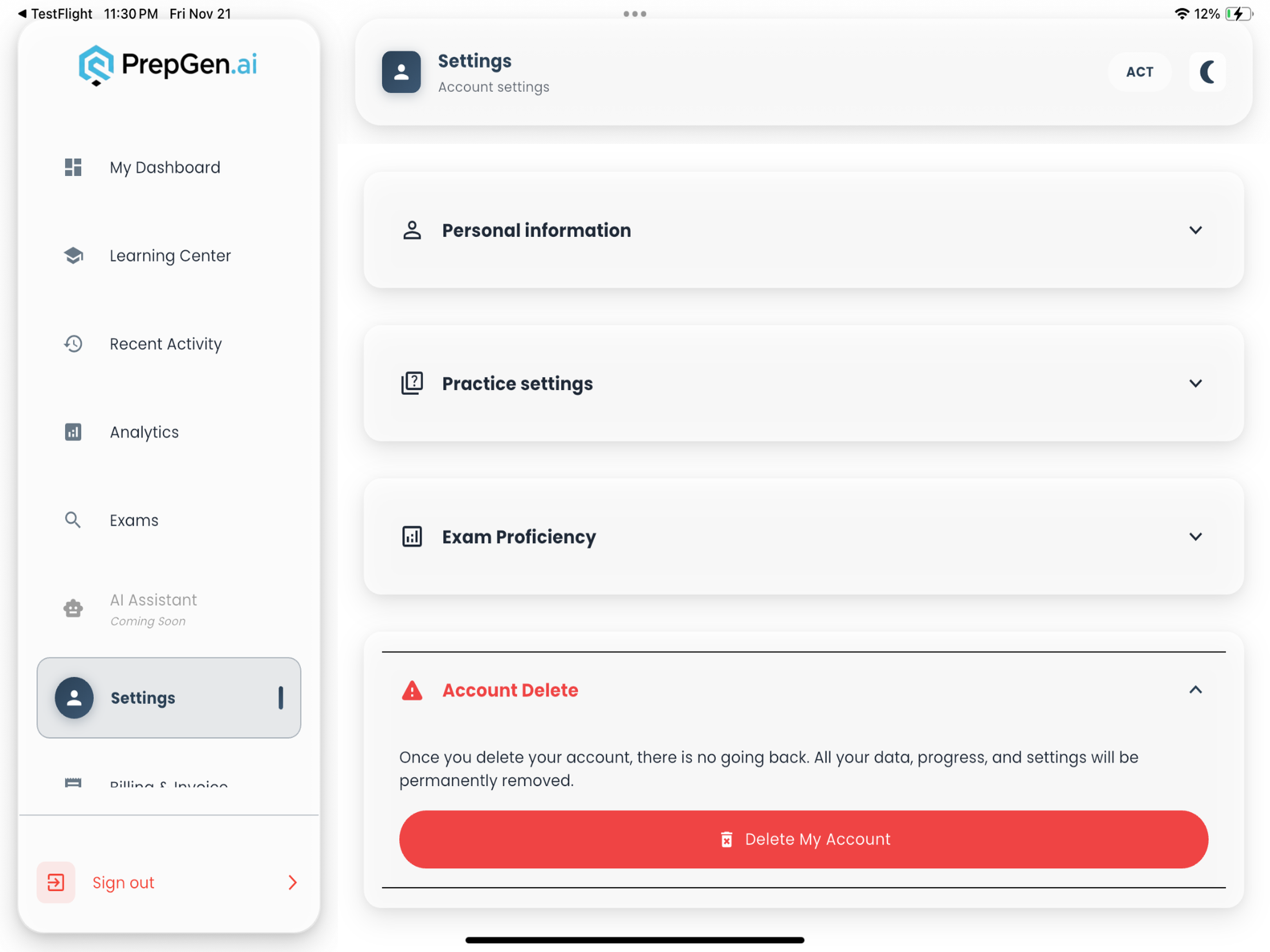Click the Account Delete heading
1270x952 pixels.
510,690
